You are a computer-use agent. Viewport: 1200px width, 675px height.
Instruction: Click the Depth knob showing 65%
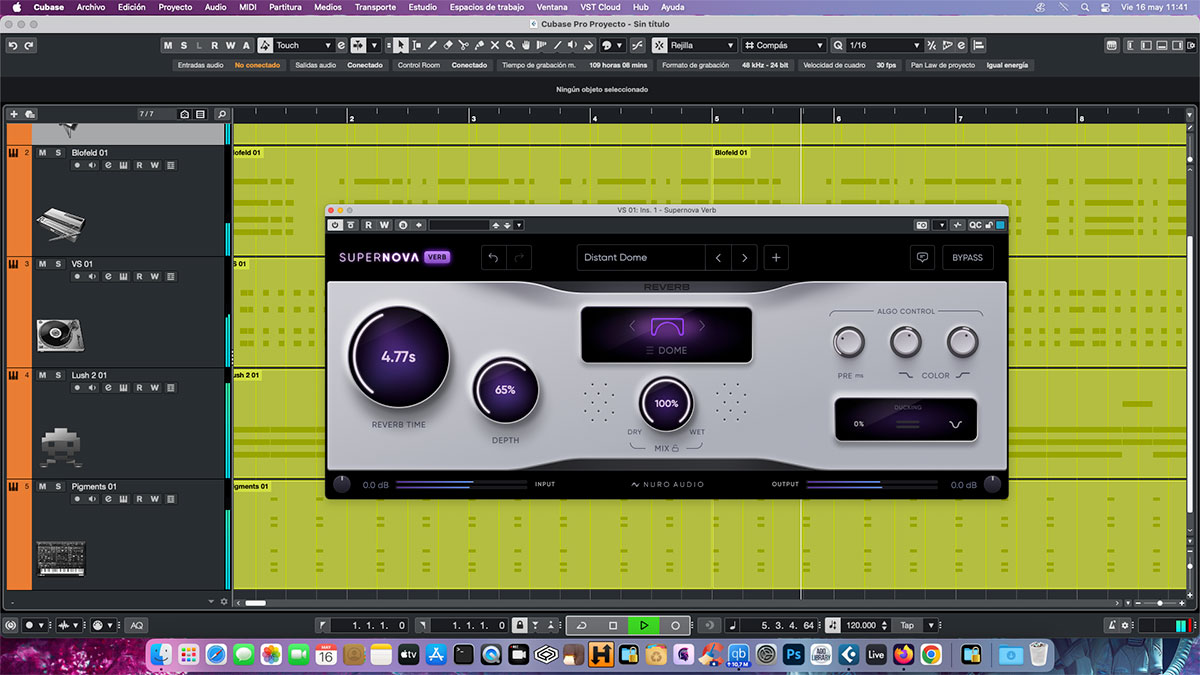505,390
